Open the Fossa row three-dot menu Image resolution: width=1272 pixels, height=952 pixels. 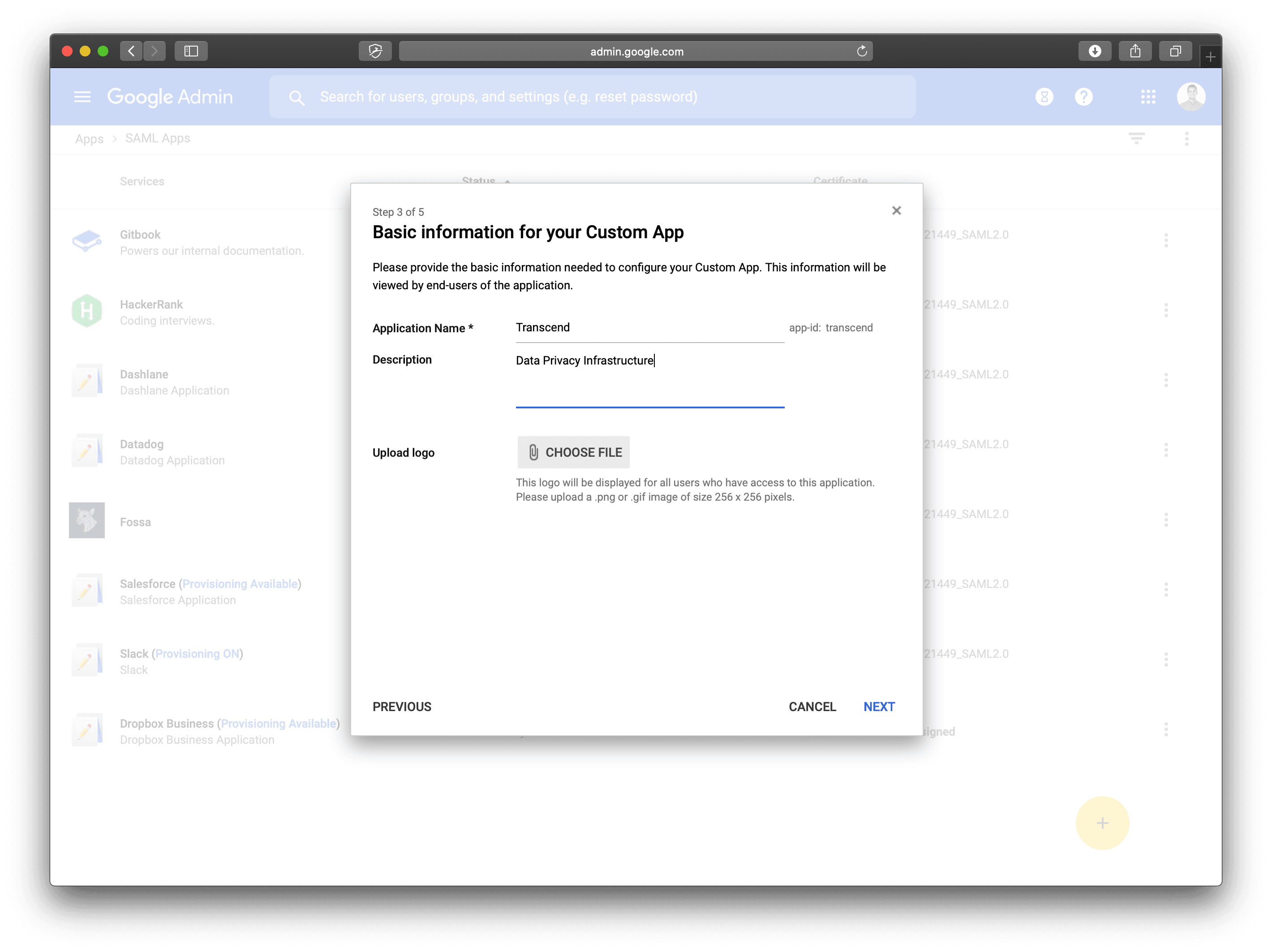(x=1165, y=520)
